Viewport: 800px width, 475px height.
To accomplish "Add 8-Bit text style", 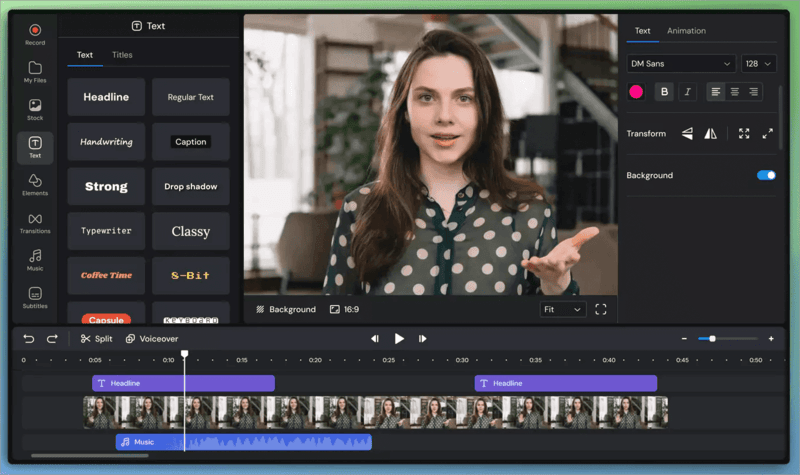I will pos(191,276).
